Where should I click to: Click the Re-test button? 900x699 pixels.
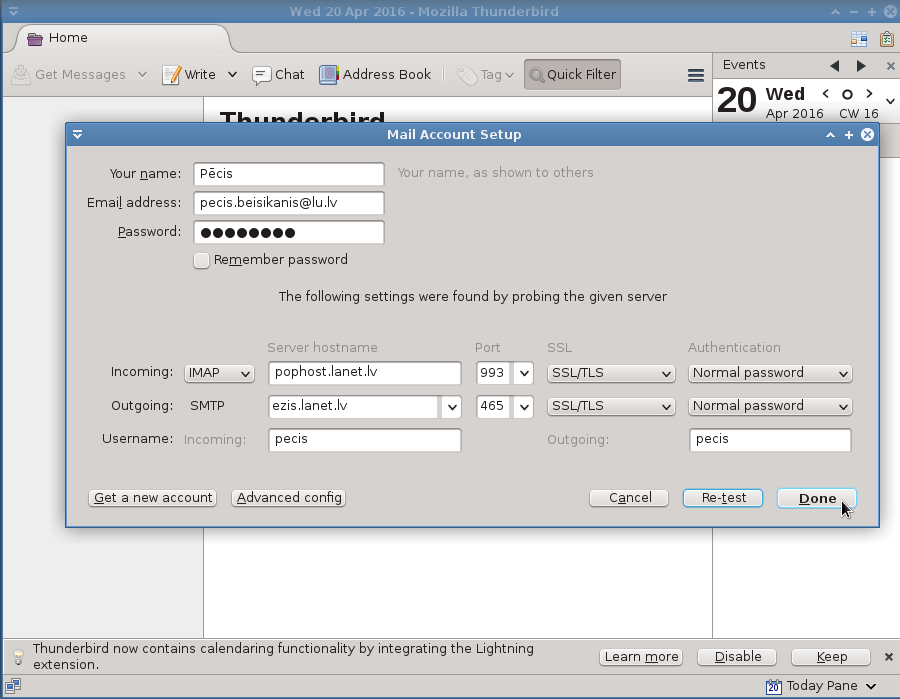(723, 498)
